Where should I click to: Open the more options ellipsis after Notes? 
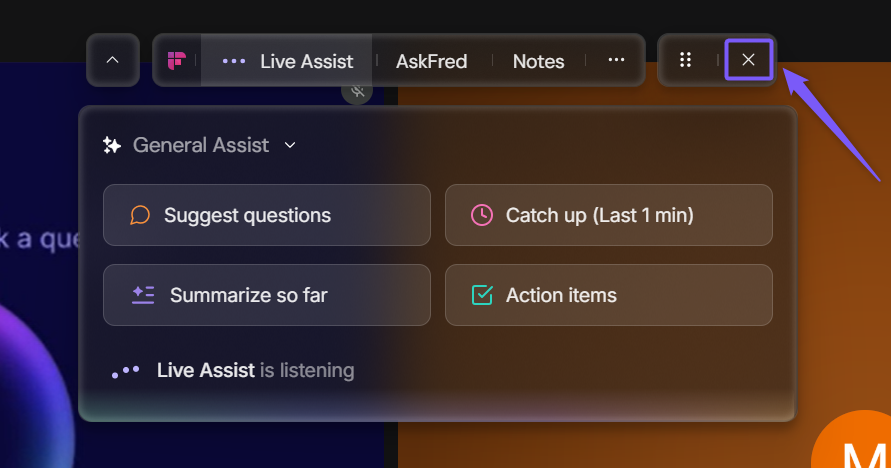tap(616, 61)
